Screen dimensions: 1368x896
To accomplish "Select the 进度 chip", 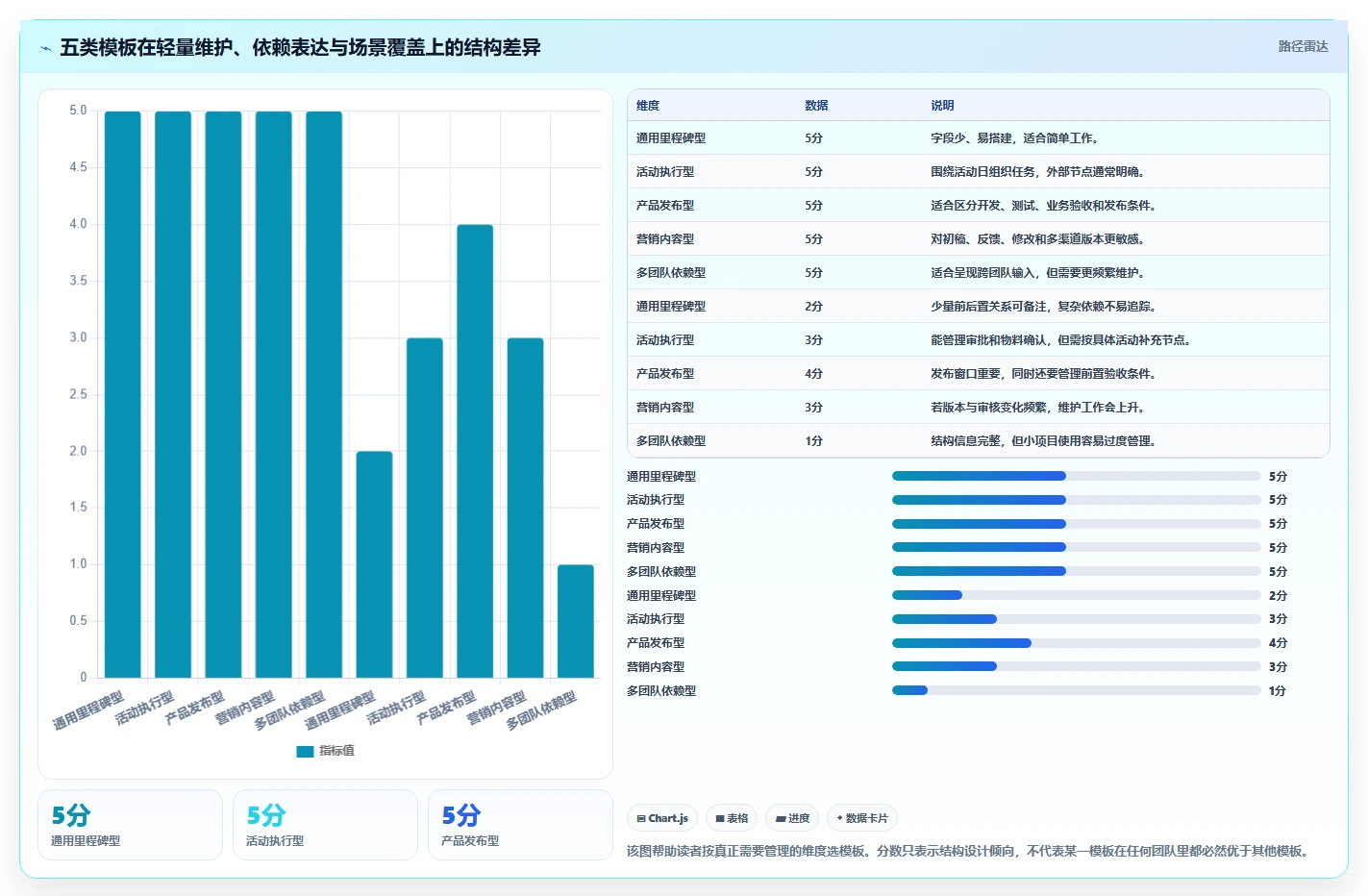I will pyautogui.click(x=792, y=818).
